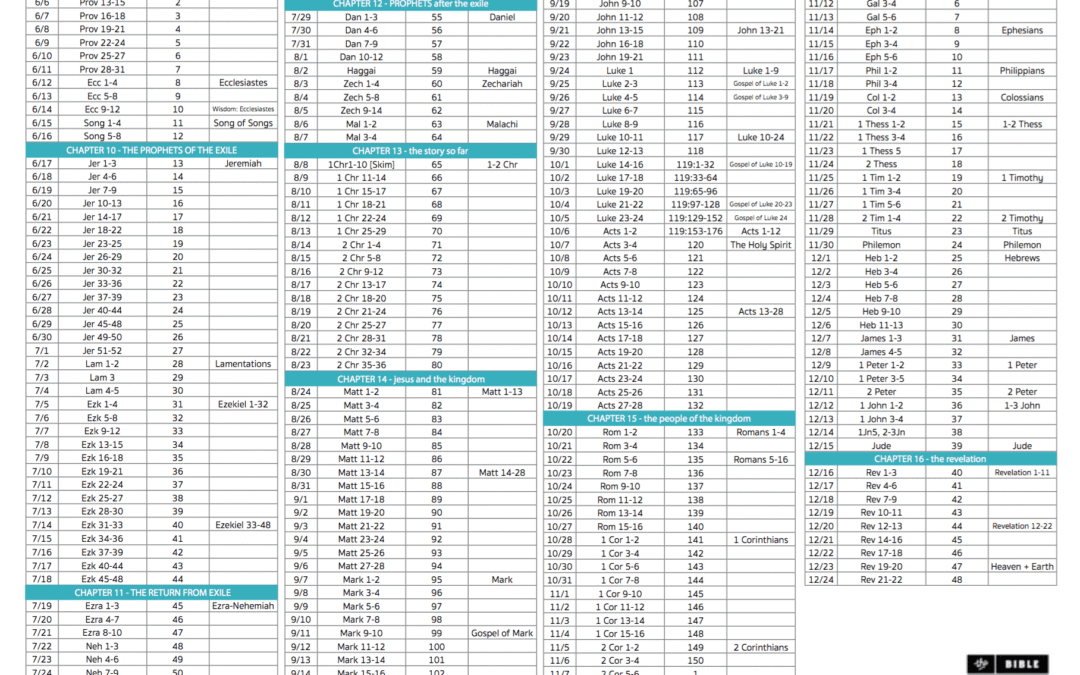Click the 'Ephesians' label
Image resolution: width=1080 pixels, height=675 pixels.
pos(1021,30)
